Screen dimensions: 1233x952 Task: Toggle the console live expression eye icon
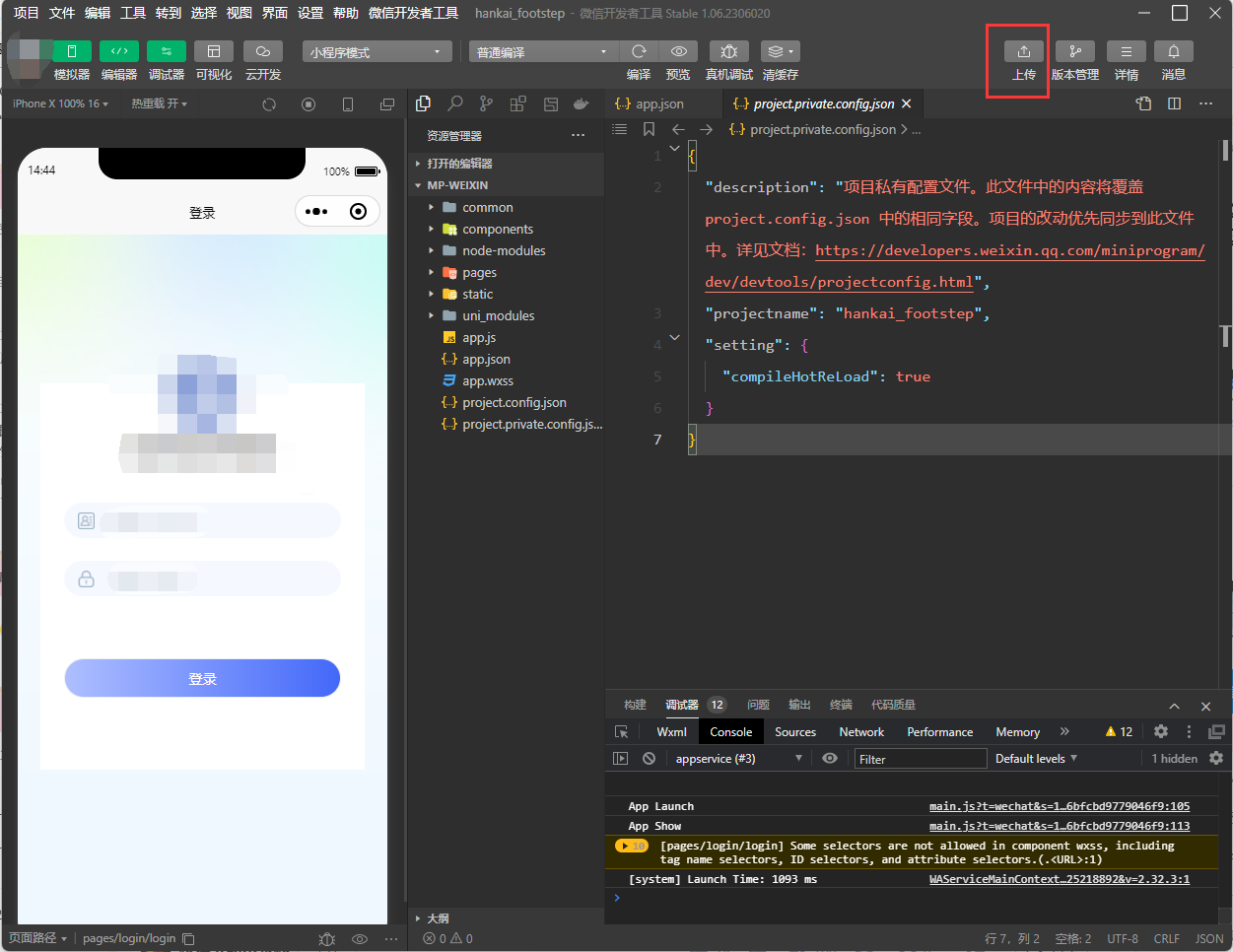pos(830,758)
